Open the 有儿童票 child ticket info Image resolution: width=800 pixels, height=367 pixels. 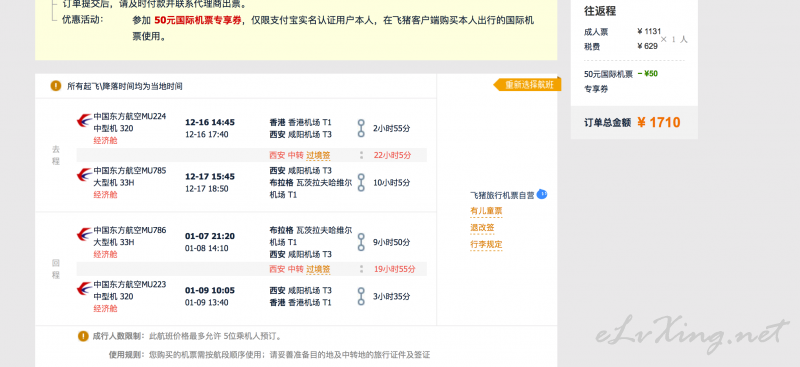coord(486,211)
